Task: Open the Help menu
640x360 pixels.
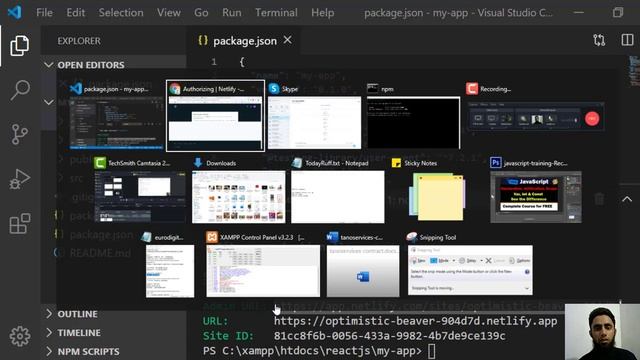Action: pos(322,13)
